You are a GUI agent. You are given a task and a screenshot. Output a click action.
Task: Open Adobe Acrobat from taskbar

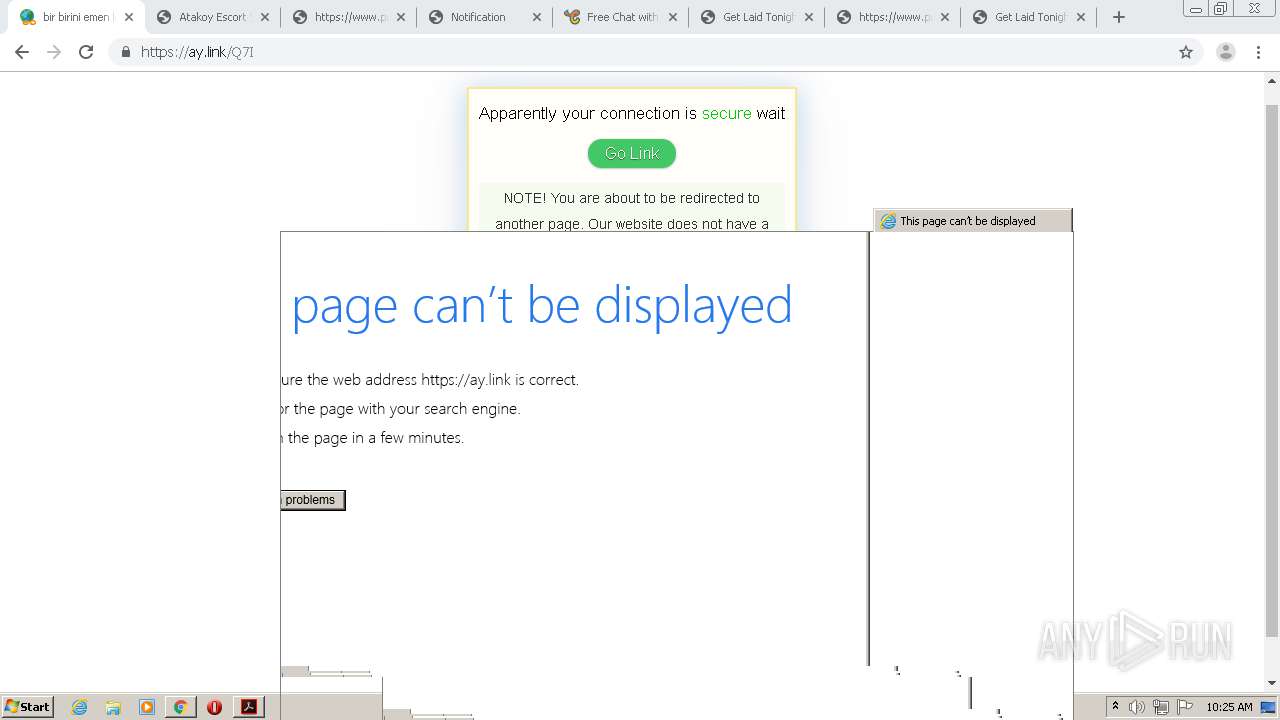(x=249, y=707)
